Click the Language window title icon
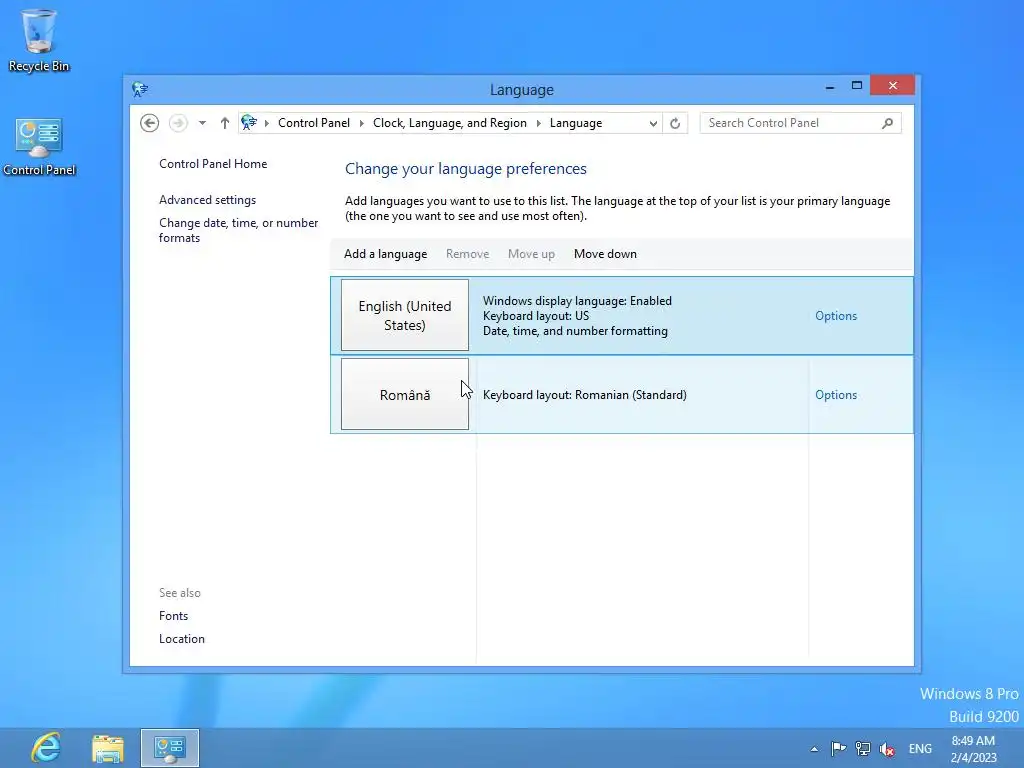The width and height of the screenshot is (1024, 768). pos(140,89)
